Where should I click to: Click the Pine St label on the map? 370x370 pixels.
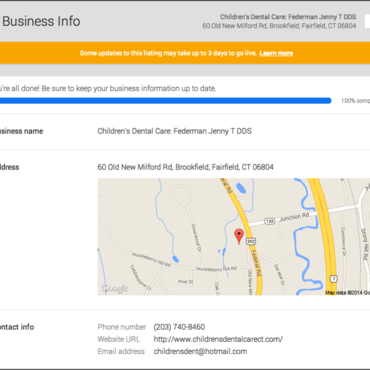pyautogui.click(x=185, y=282)
